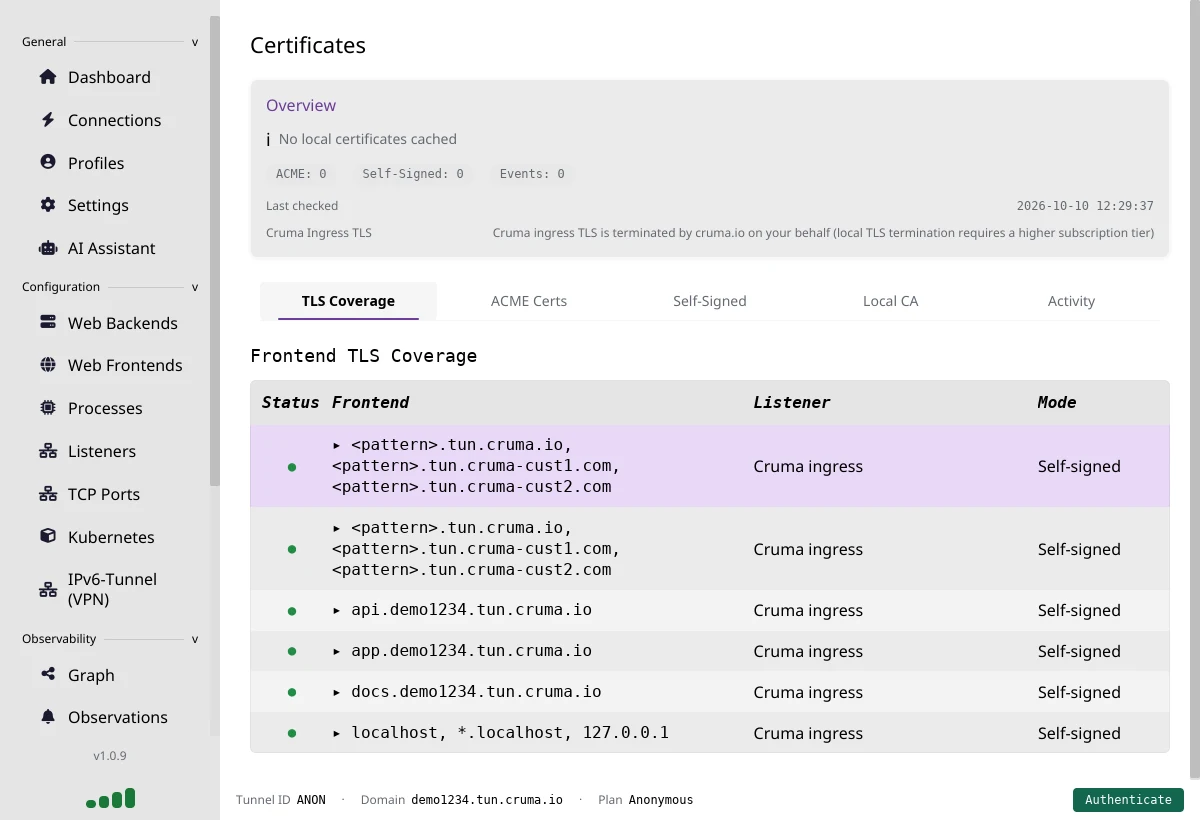Expand the app.demo1234.tun.cruma.io row

337,651
